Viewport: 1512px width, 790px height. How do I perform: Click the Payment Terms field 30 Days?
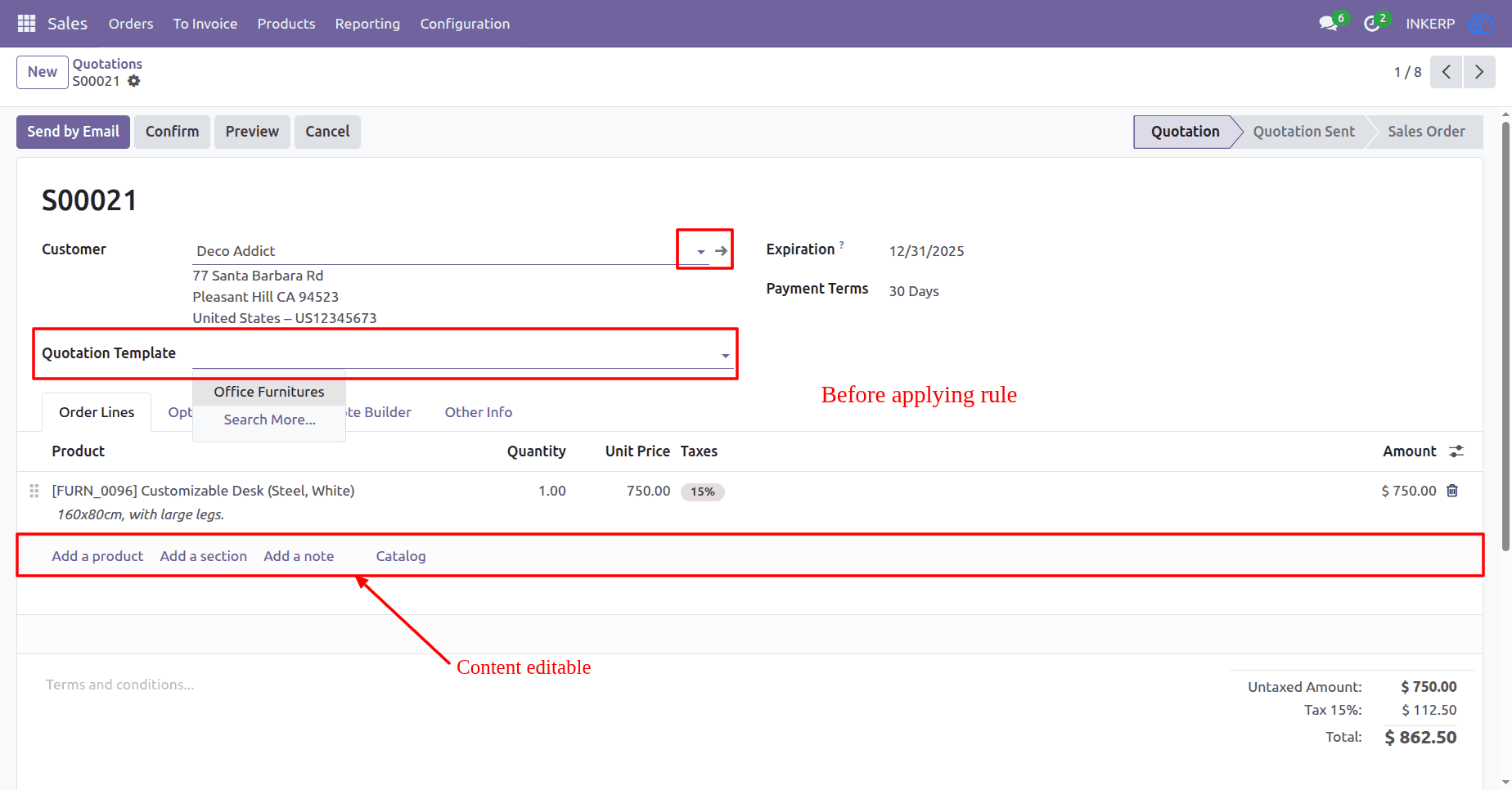[x=914, y=291]
